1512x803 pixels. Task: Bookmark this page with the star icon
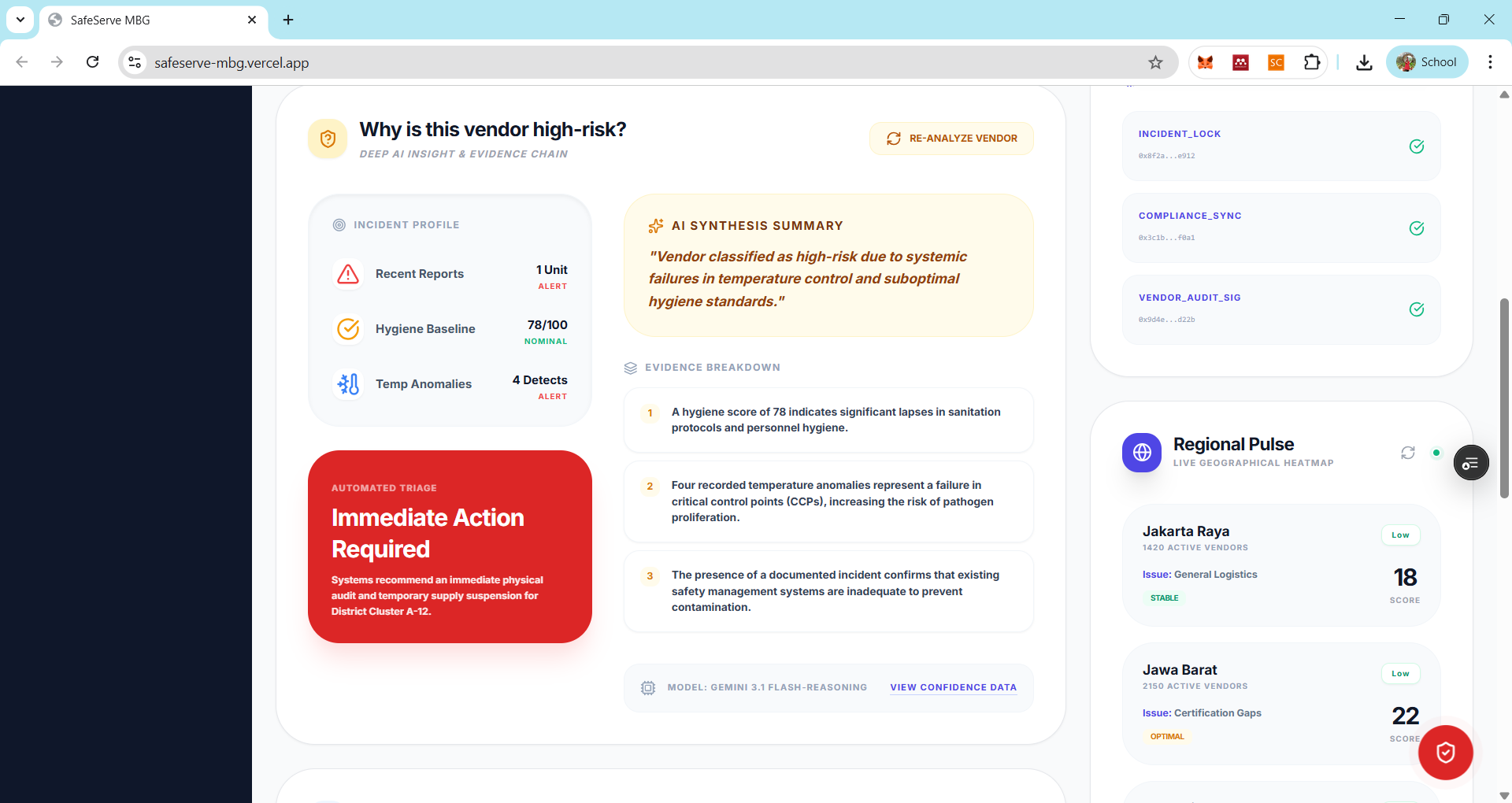[1155, 62]
